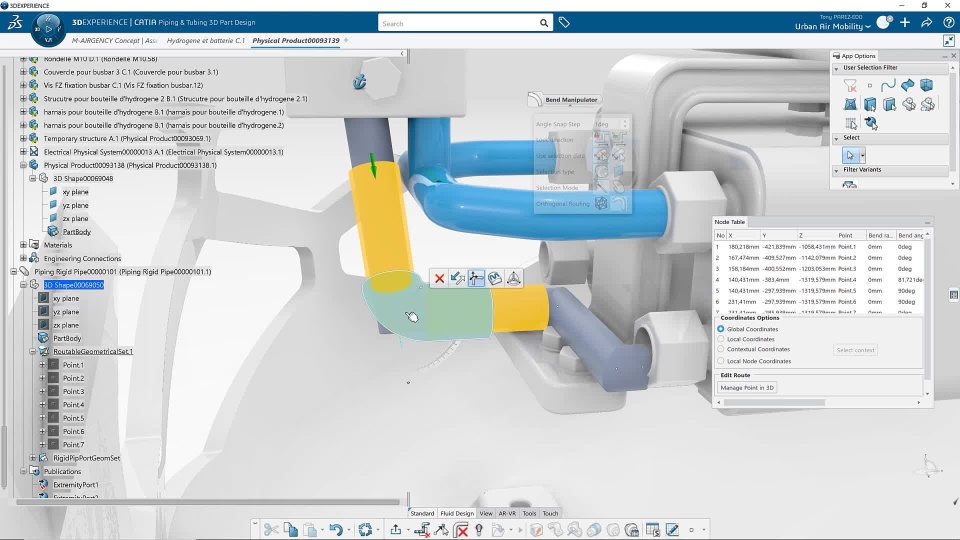Select PartBody under 3D Shape00069048
This screenshot has width=960, height=540.
click(77, 231)
